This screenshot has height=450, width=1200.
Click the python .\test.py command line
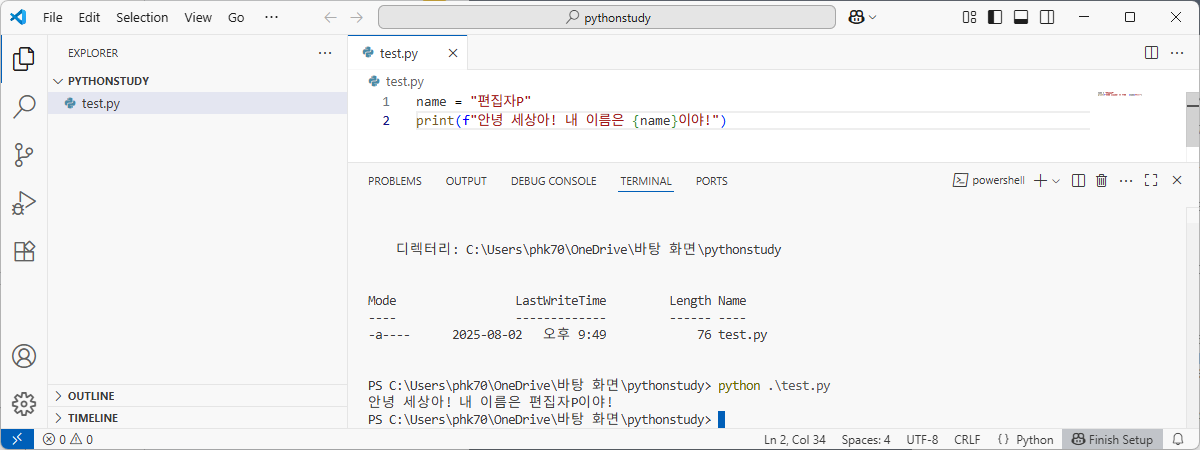point(775,385)
